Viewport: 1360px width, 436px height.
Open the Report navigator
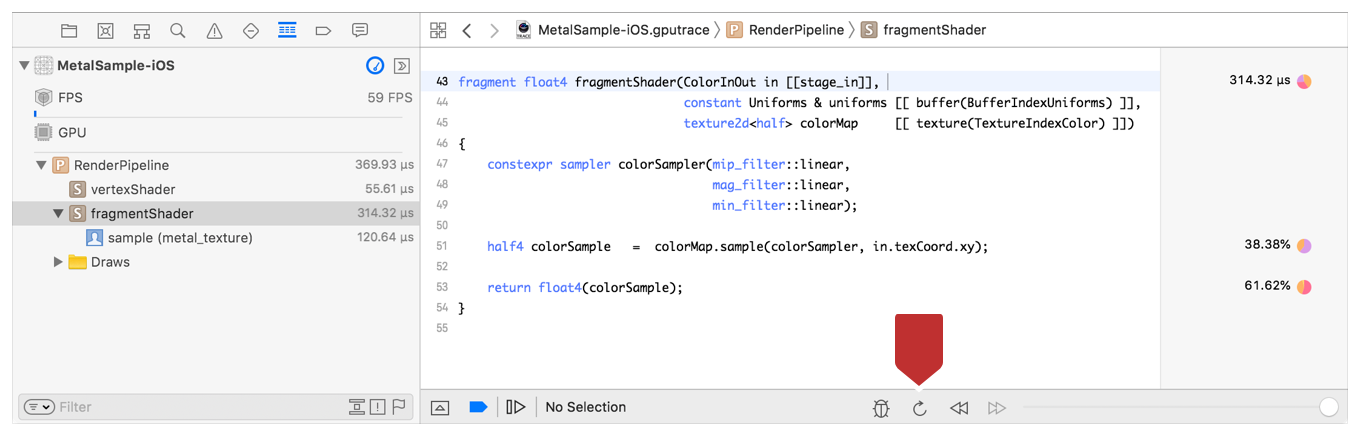[x=360, y=31]
